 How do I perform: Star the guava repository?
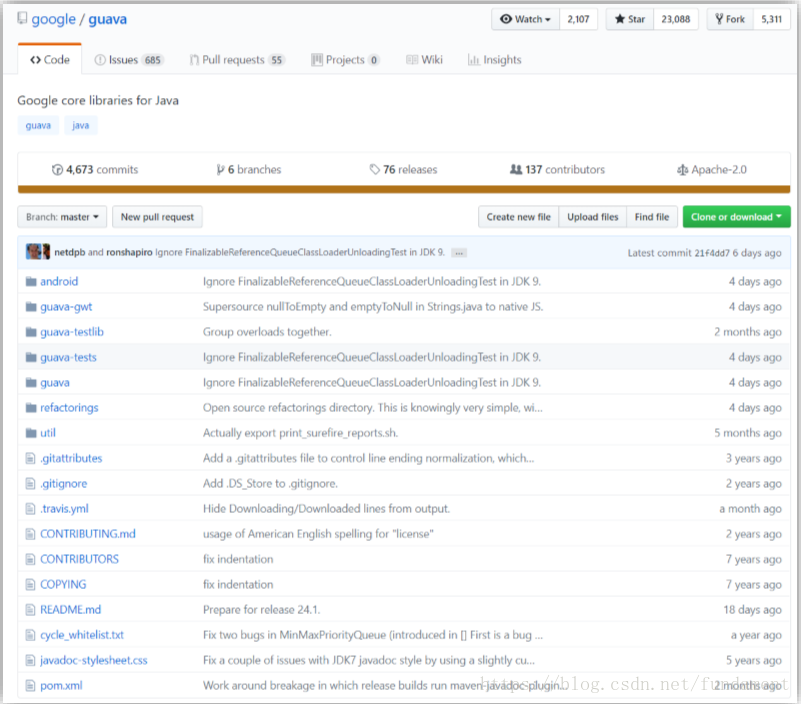[x=630, y=19]
